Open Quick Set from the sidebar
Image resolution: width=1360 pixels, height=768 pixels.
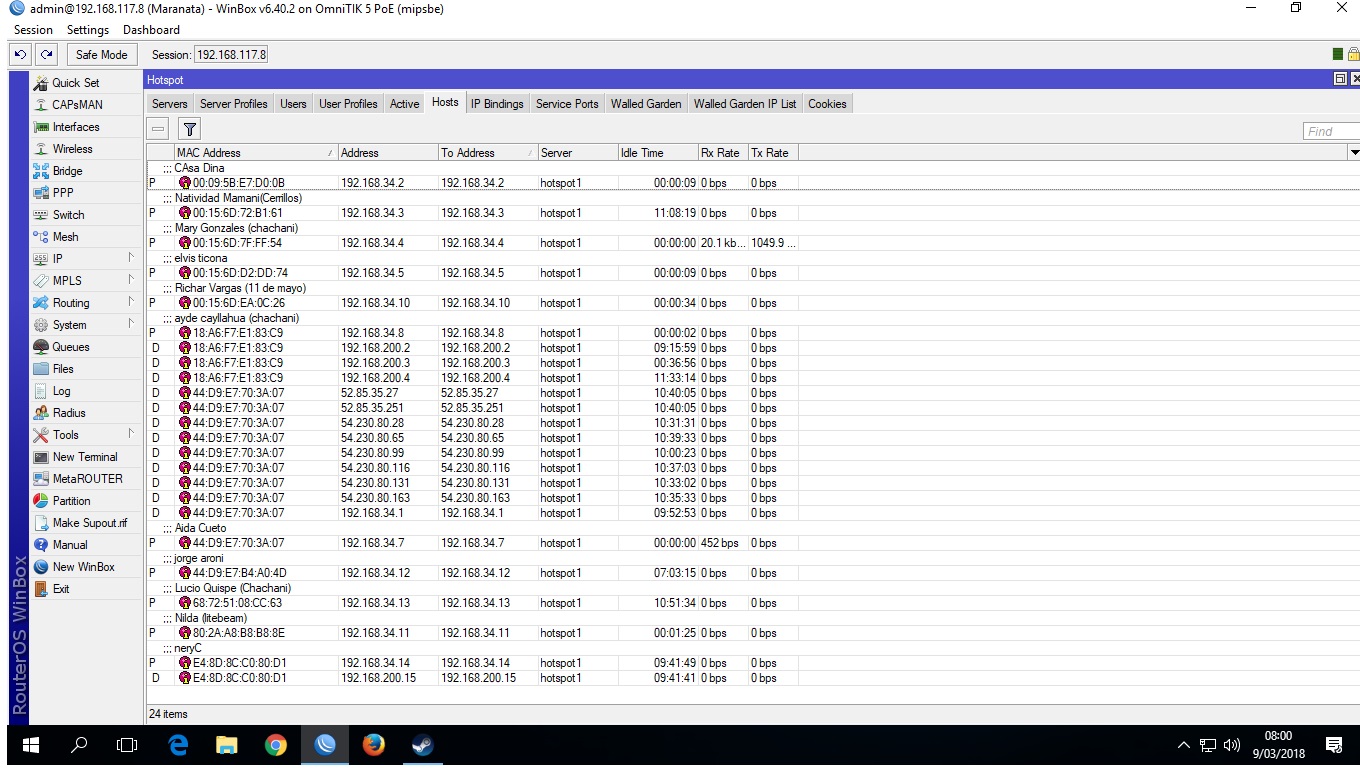(x=76, y=83)
